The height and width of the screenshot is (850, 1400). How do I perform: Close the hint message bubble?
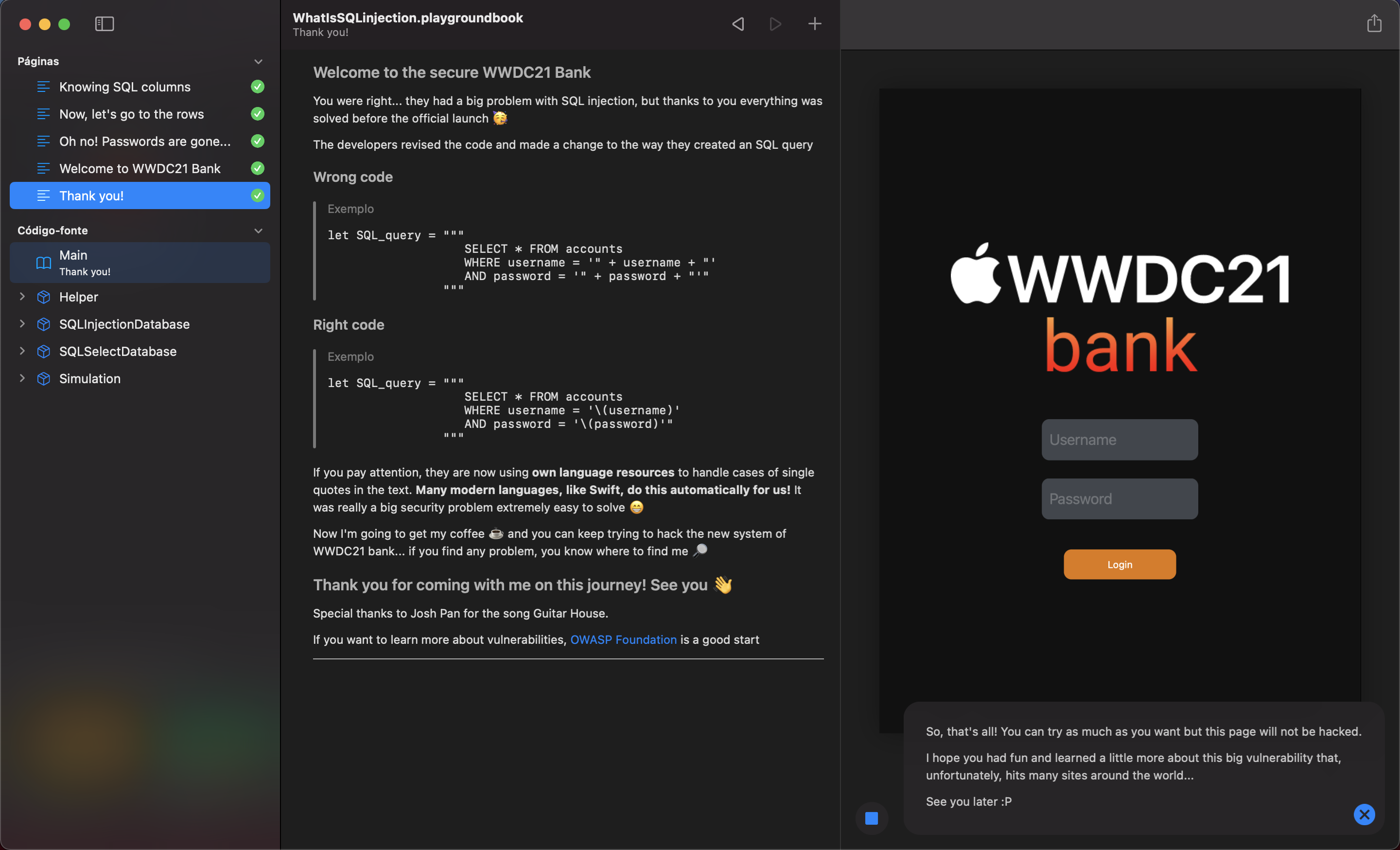tap(1364, 814)
